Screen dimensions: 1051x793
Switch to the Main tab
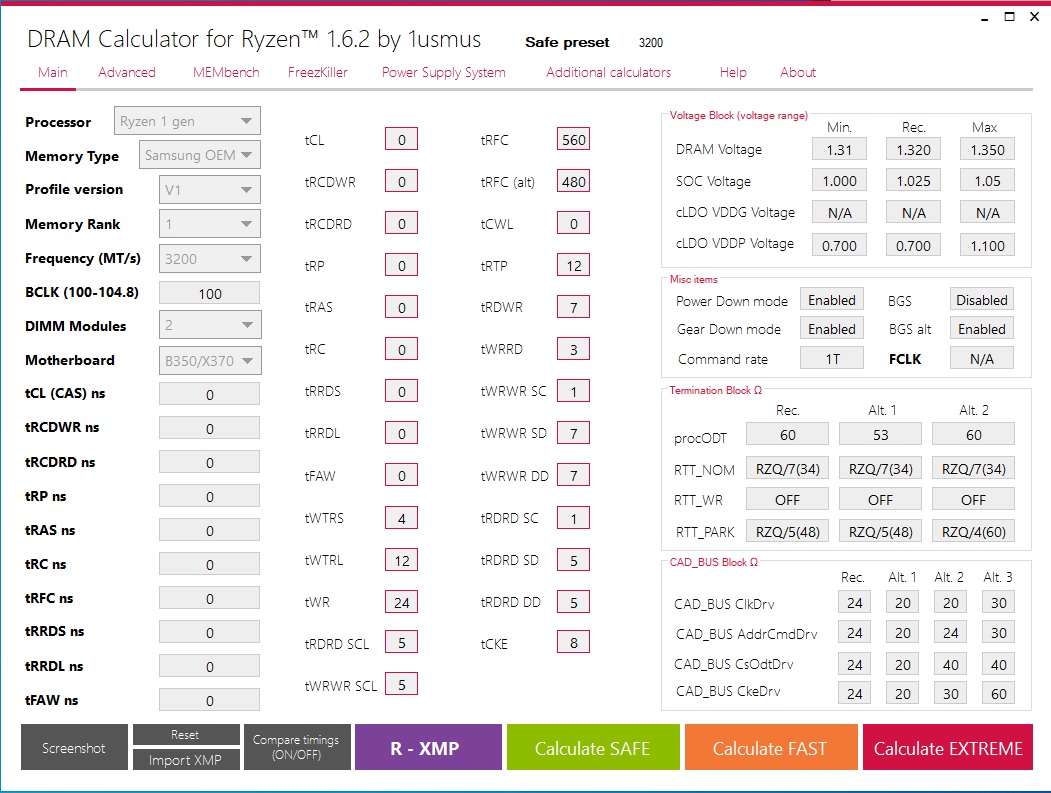pos(52,72)
